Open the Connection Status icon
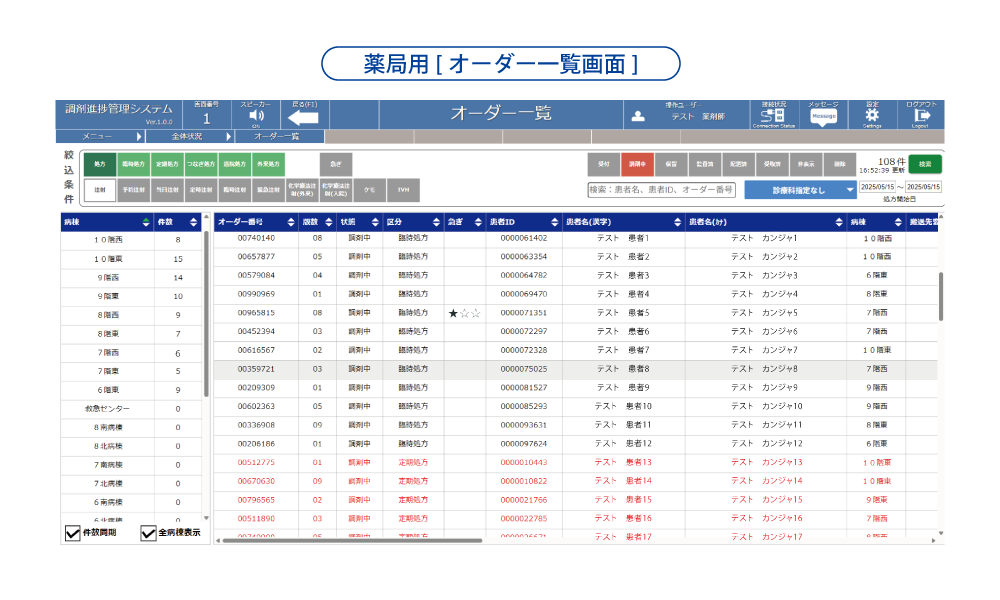Image resolution: width=1000 pixels, height=600 pixels. pyautogui.click(x=773, y=115)
